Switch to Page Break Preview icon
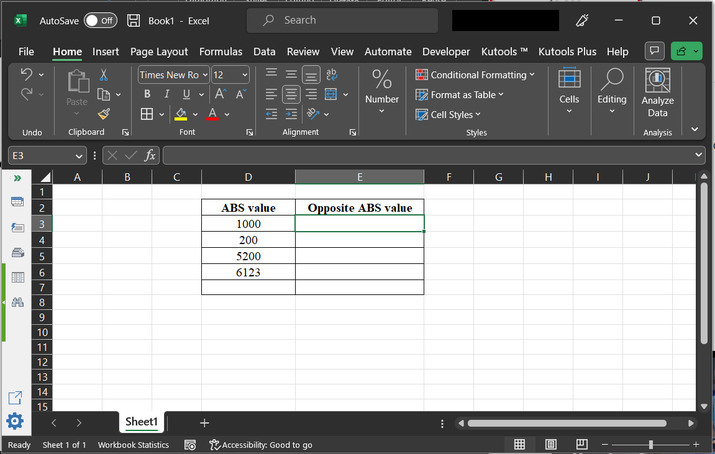715x454 pixels. (581, 444)
